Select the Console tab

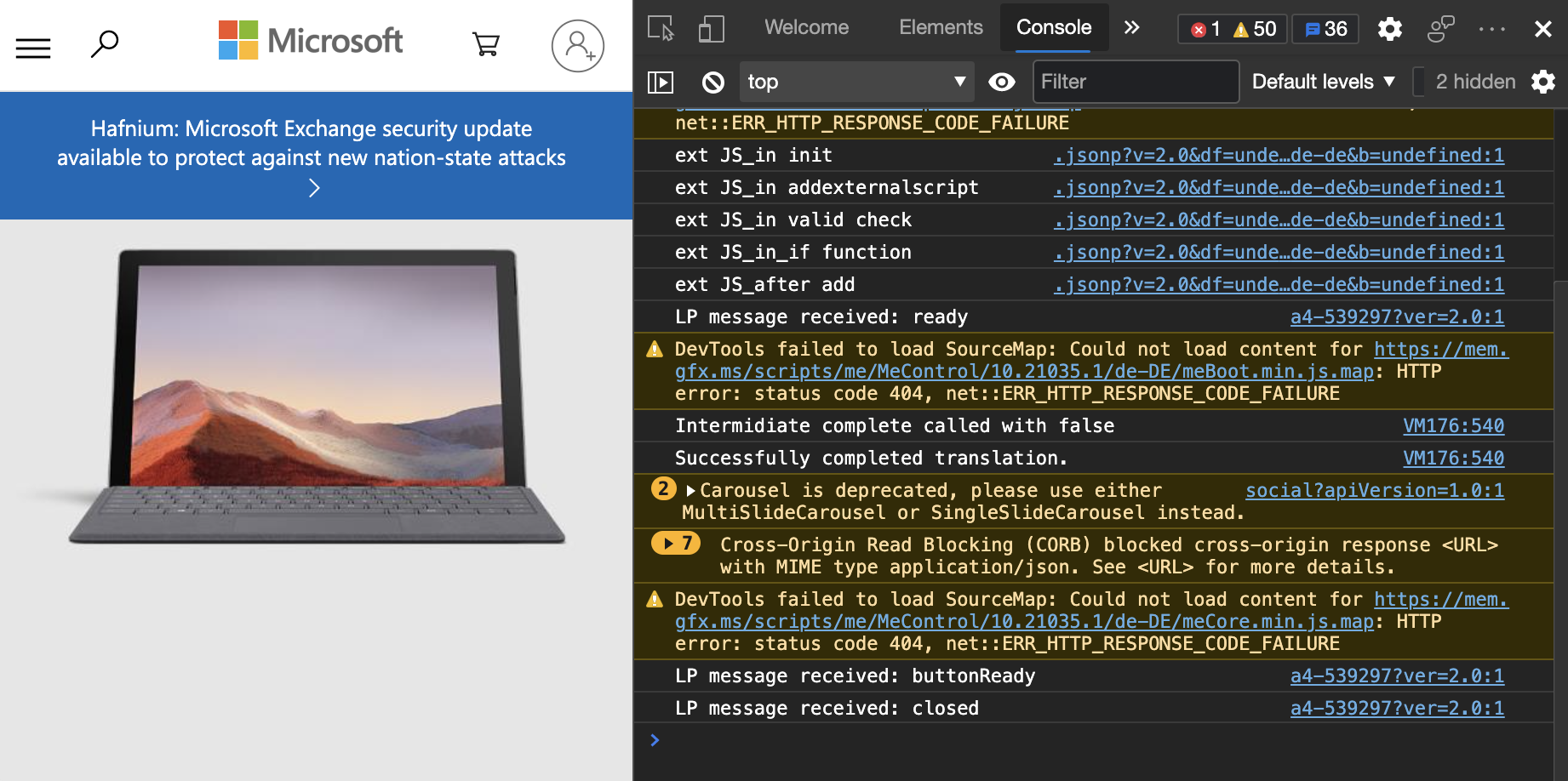[1054, 27]
